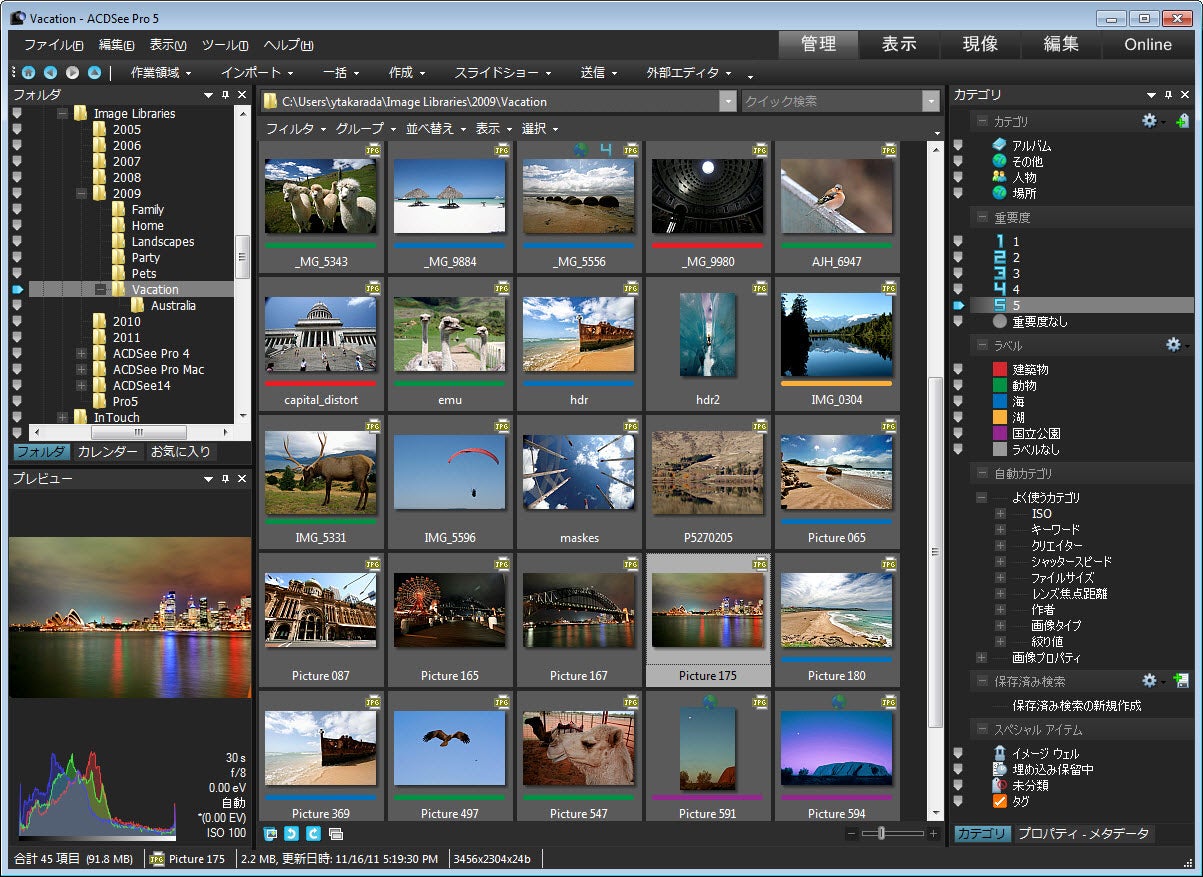This screenshot has height=877, width=1203.
Task: Toggle Easy-Select marker next to アルバム category
Action: click(x=958, y=146)
